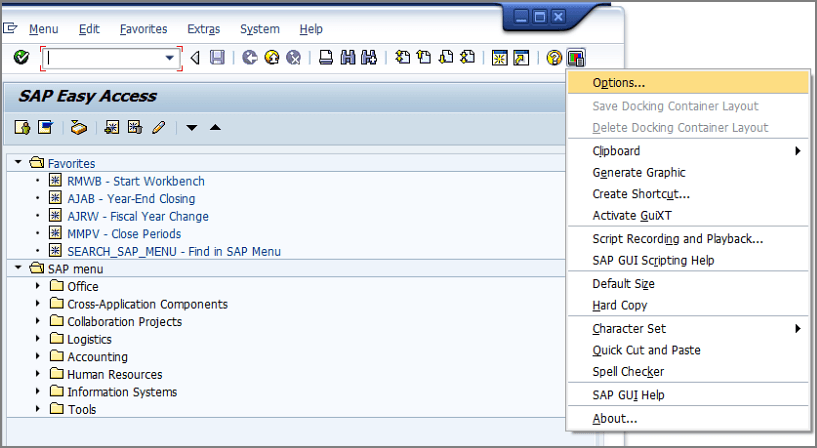The height and width of the screenshot is (448, 817).
Task: Select Spell Checker menu entry
Action: 688,371
